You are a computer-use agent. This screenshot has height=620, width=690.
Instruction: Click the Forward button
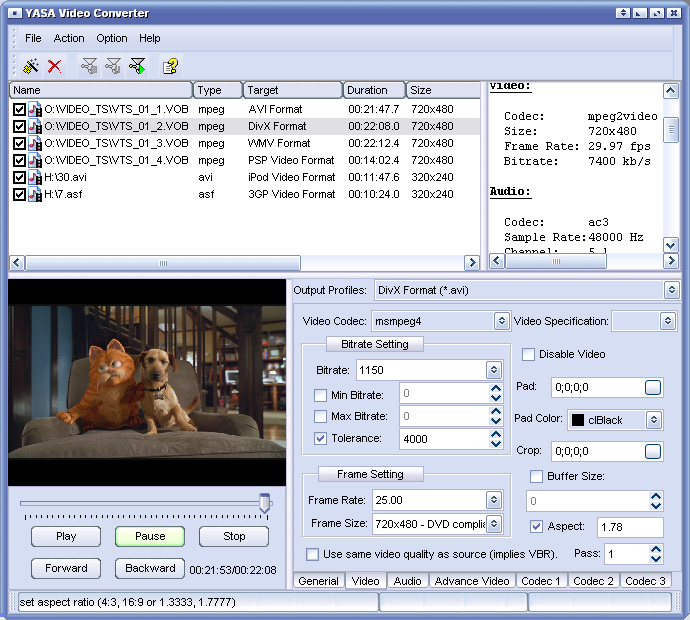(66, 568)
